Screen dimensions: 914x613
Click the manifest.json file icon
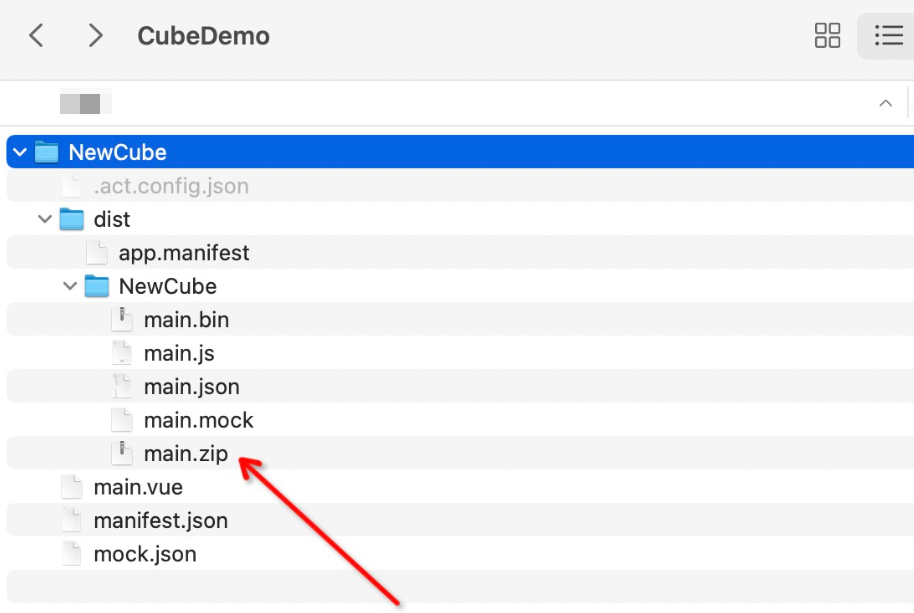coord(72,520)
